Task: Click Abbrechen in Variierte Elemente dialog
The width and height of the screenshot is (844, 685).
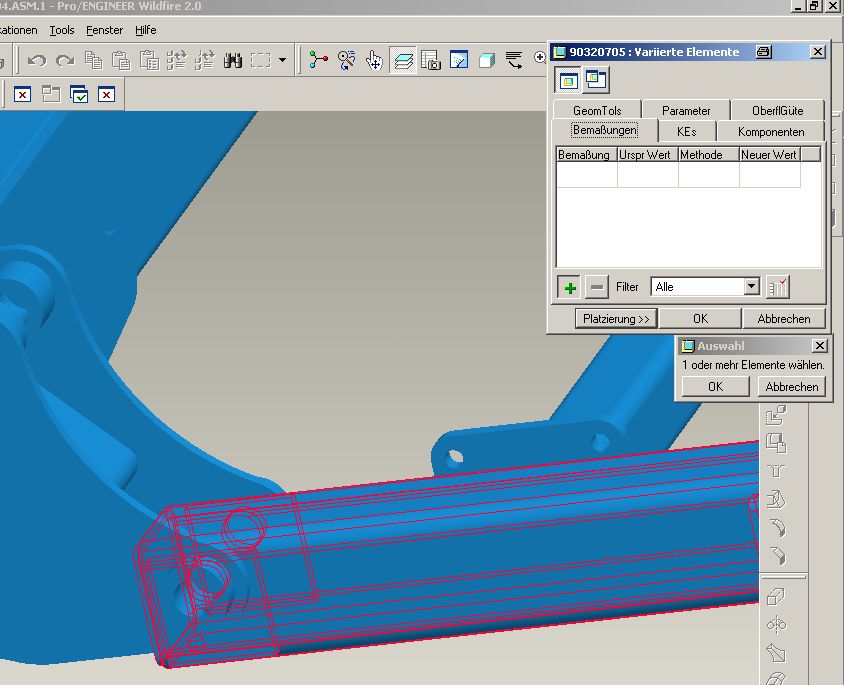Action: pyautogui.click(x=783, y=319)
